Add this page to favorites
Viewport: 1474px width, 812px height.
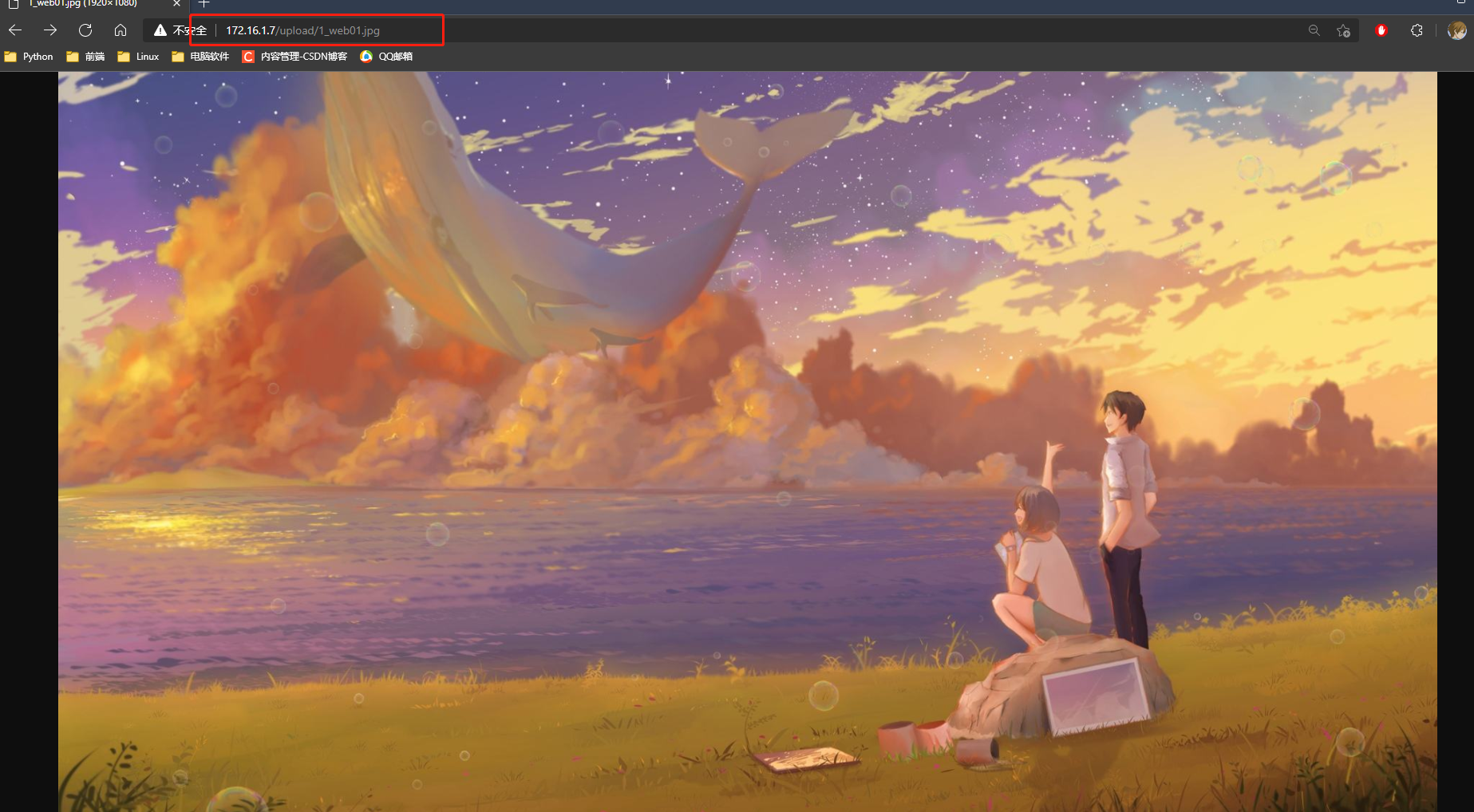pos(1344,30)
